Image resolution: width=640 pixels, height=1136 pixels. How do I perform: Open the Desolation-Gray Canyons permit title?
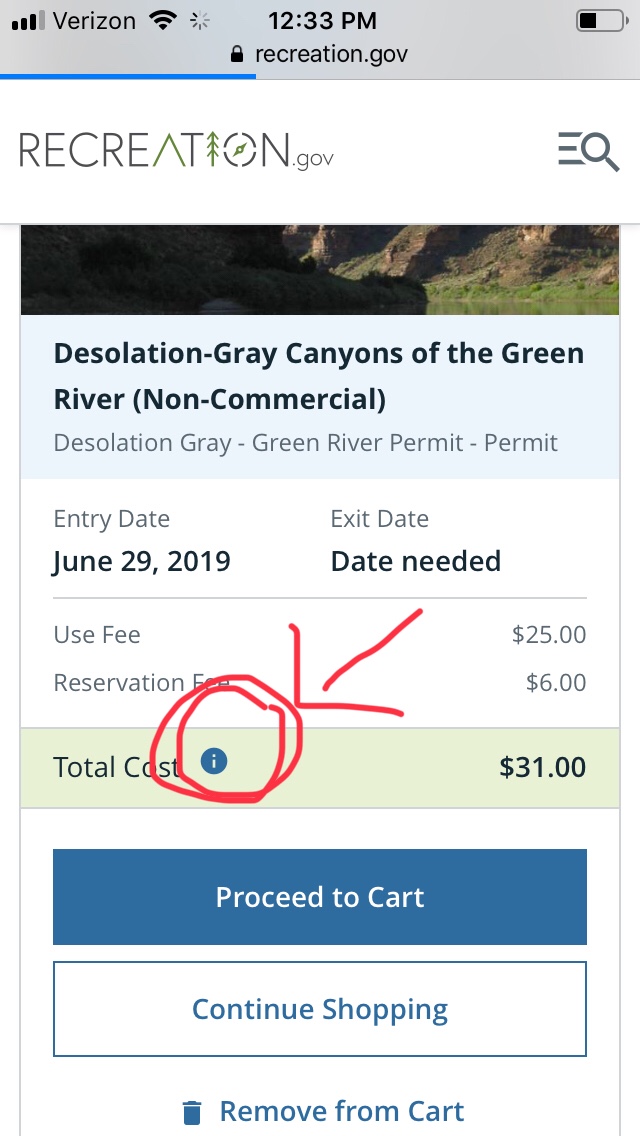(318, 376)
